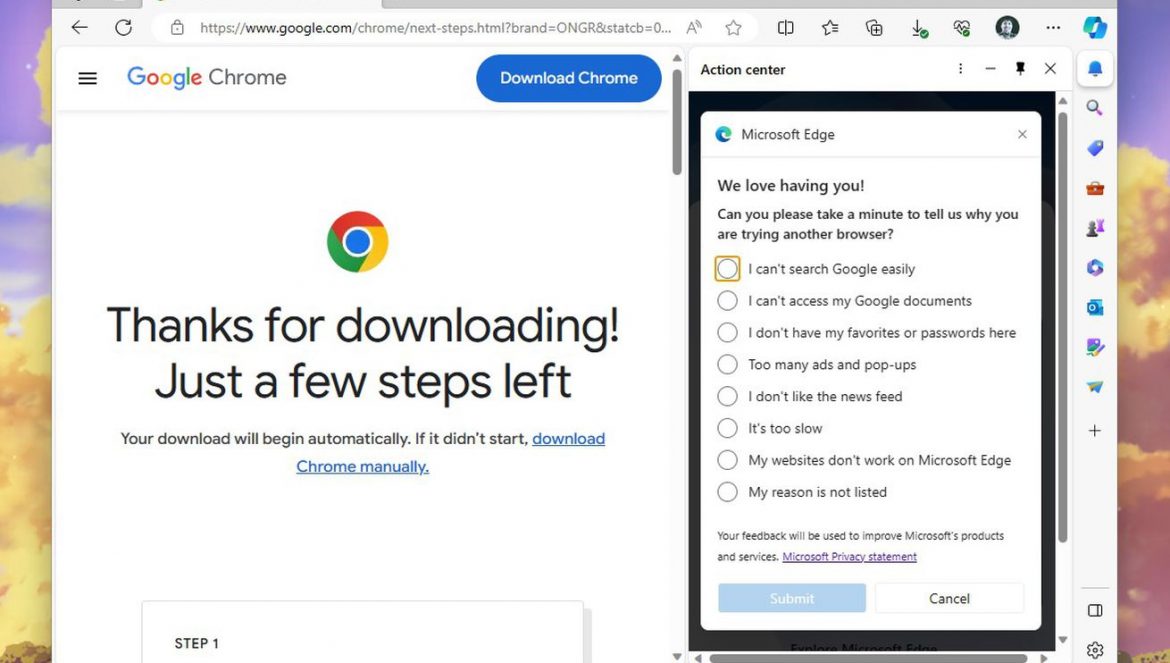Minimize the Action center pane
The height and width of the screenshot is (663, 1170).
990,69
